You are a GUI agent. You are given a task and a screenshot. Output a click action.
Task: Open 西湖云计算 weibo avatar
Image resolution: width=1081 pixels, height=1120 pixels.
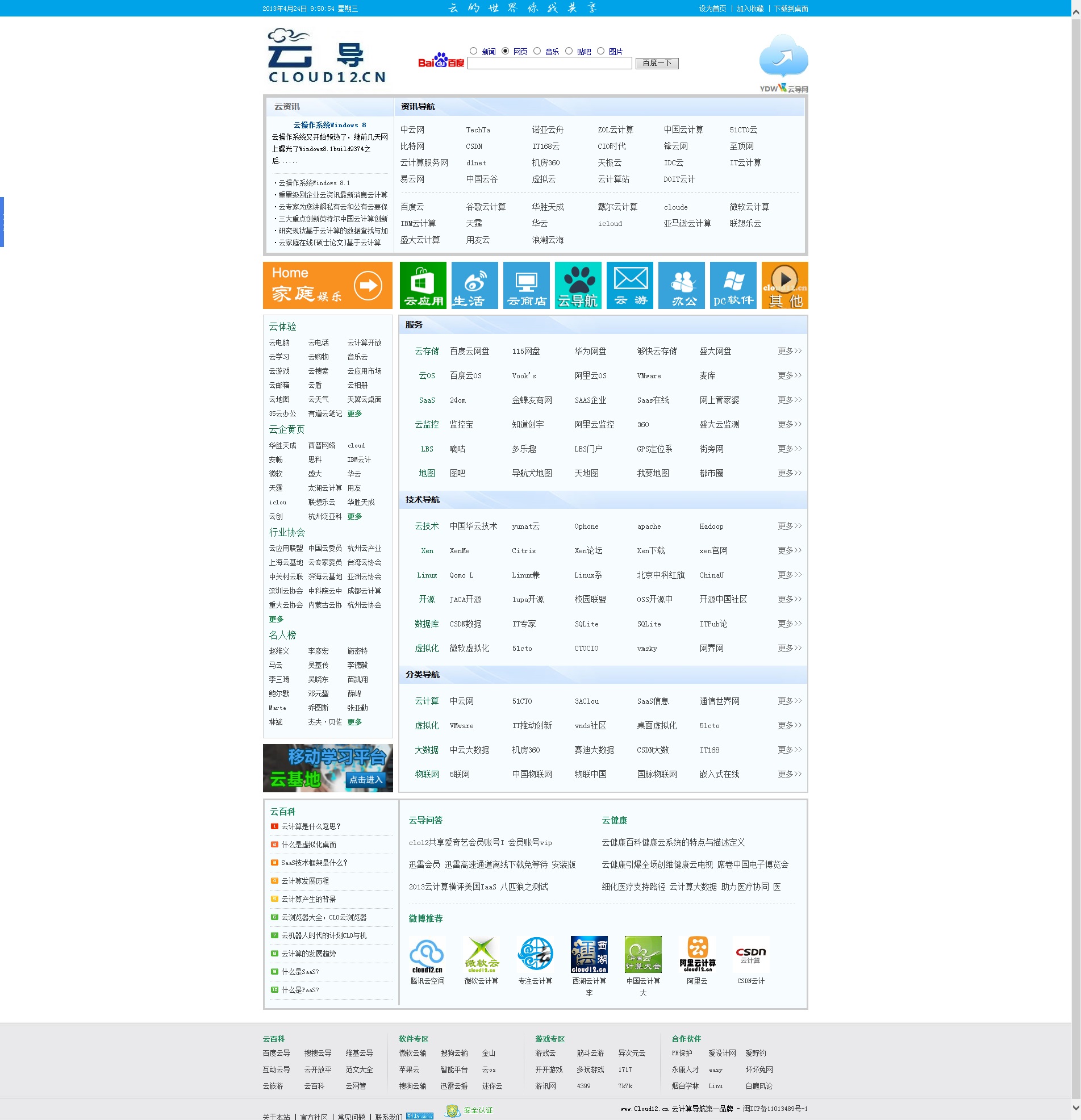(x=589, y=955)
